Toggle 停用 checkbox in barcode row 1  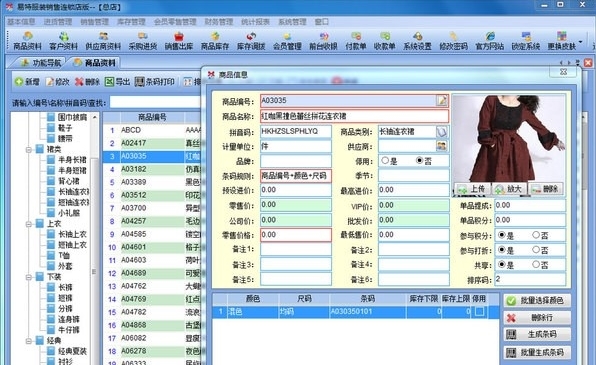click(480, 312)
